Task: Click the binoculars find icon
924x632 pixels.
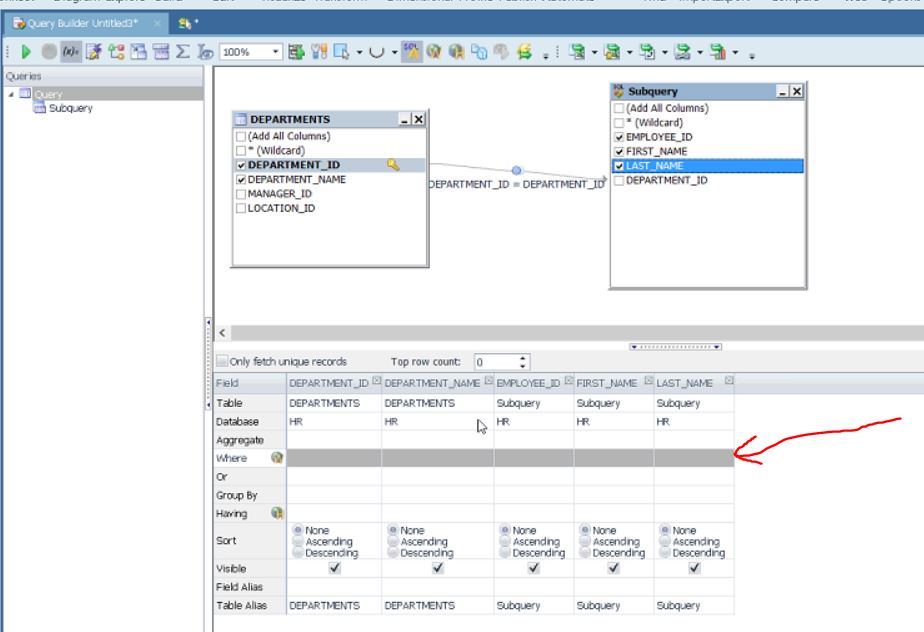Action: [x=319, y=52]
